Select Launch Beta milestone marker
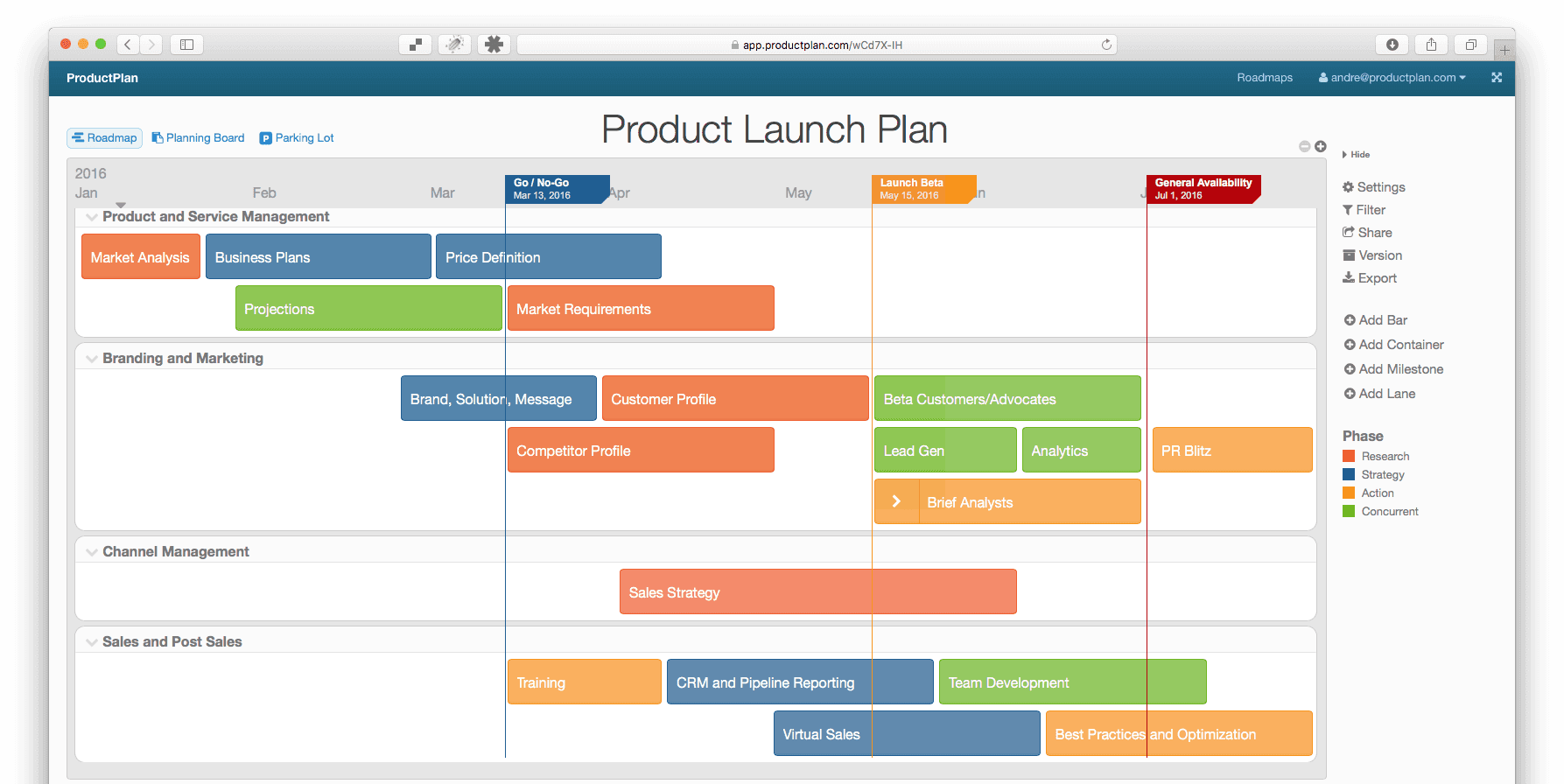This screenshot has height=784, width=1564. click(923, 189)
